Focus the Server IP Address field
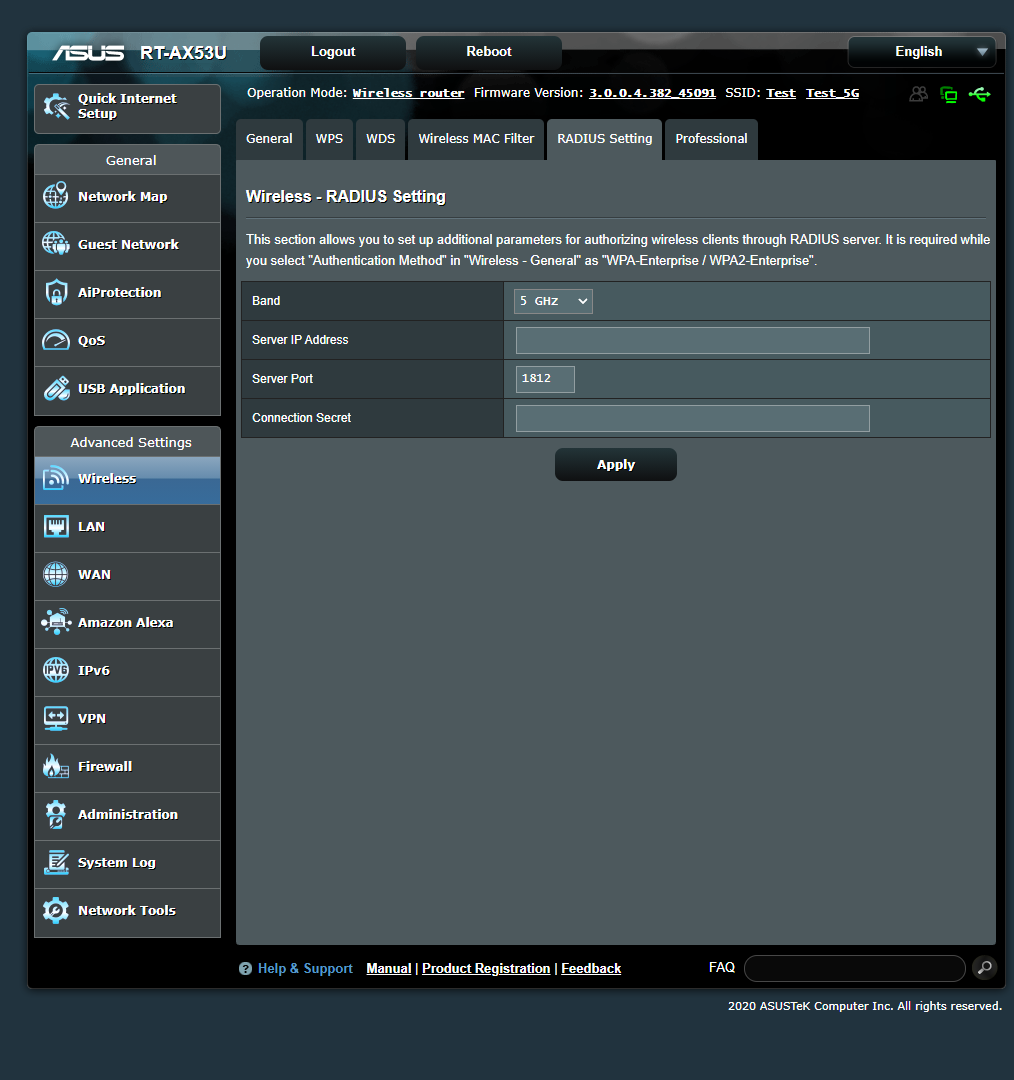The height and width of the screenshot is (1080, 1014). click(692, 340)
